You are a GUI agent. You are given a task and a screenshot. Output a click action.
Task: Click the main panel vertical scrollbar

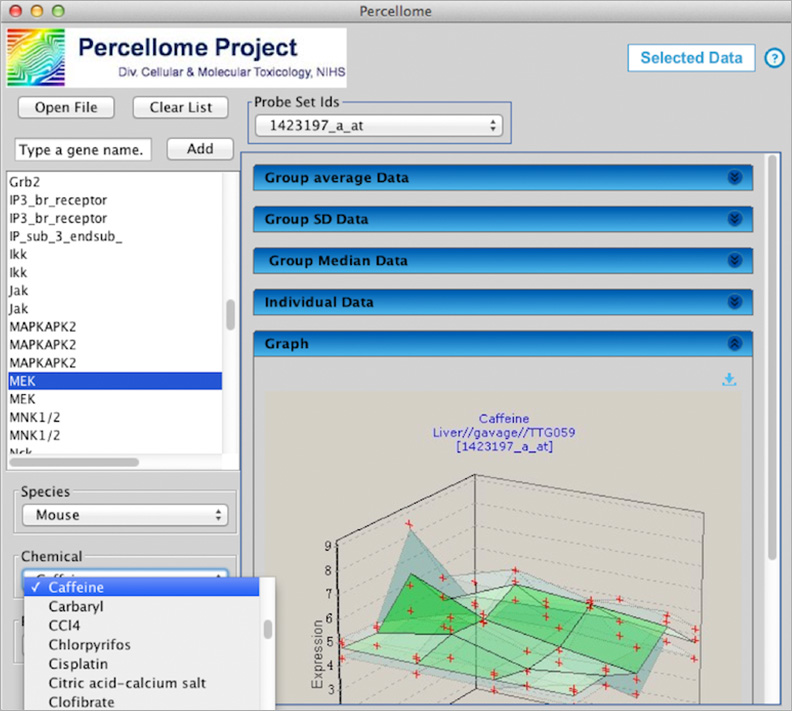tap(772, 357)
